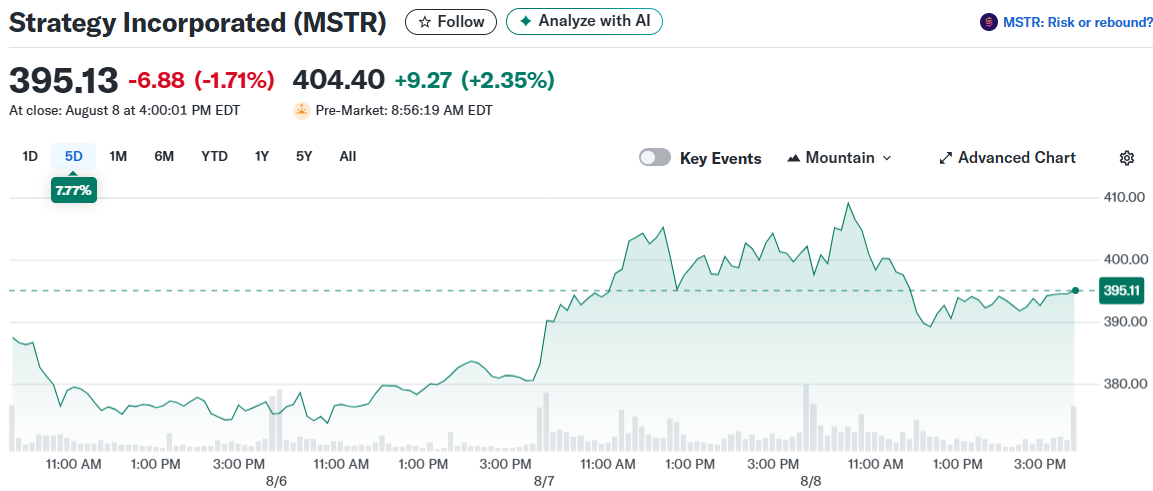This screenshot has width=1153, height=491.
Task: Select the 5D time range tab
Action: click(x=74, y=156)
